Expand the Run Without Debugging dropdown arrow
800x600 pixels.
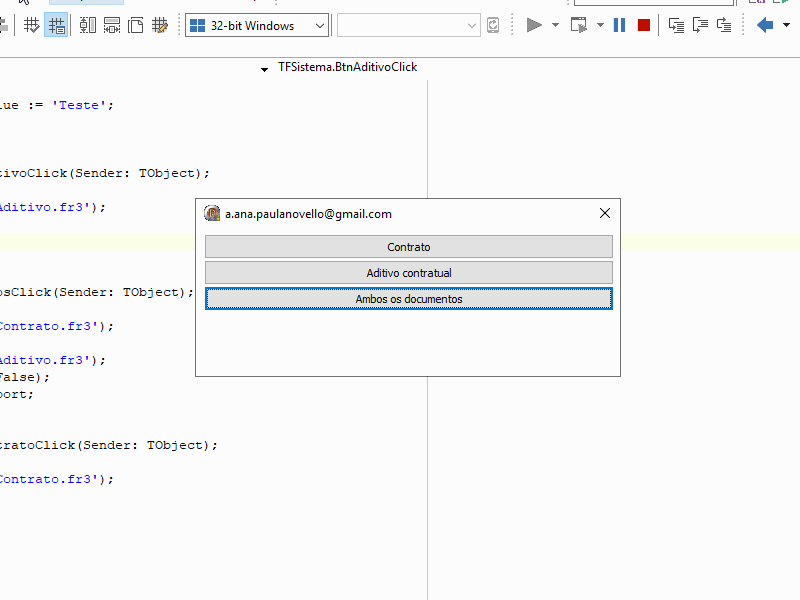click(600, 25)
